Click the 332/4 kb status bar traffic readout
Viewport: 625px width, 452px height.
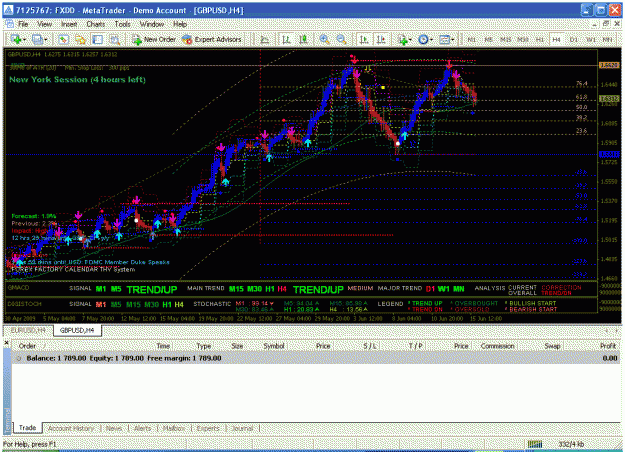coord(571,444)
